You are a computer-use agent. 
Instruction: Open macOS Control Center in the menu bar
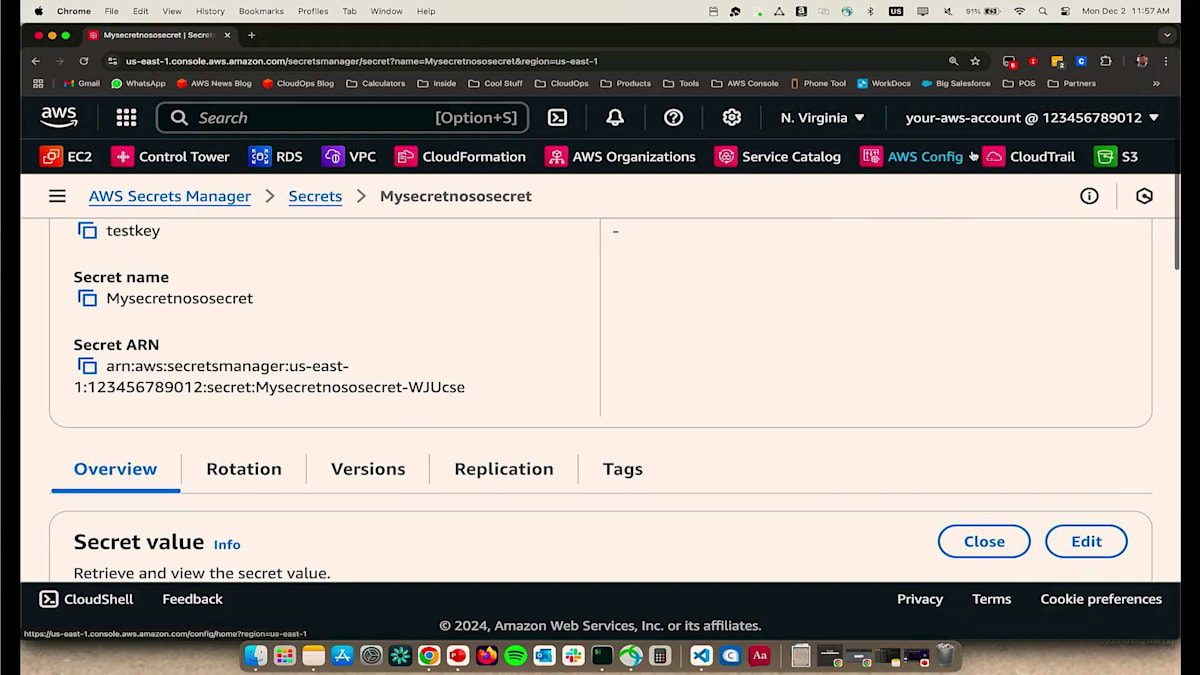1065,11
